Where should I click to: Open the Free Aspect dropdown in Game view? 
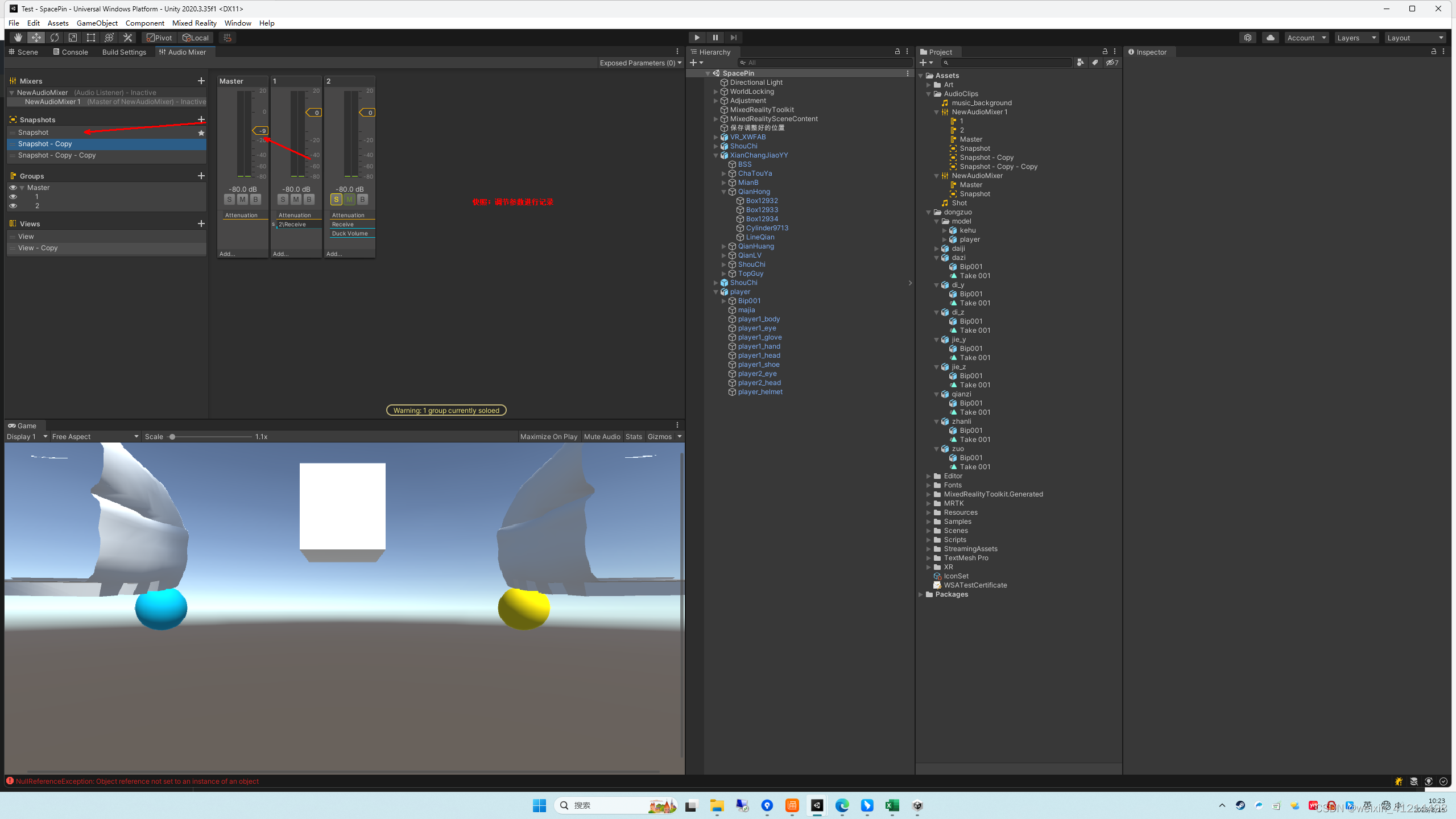pos(94,436)
